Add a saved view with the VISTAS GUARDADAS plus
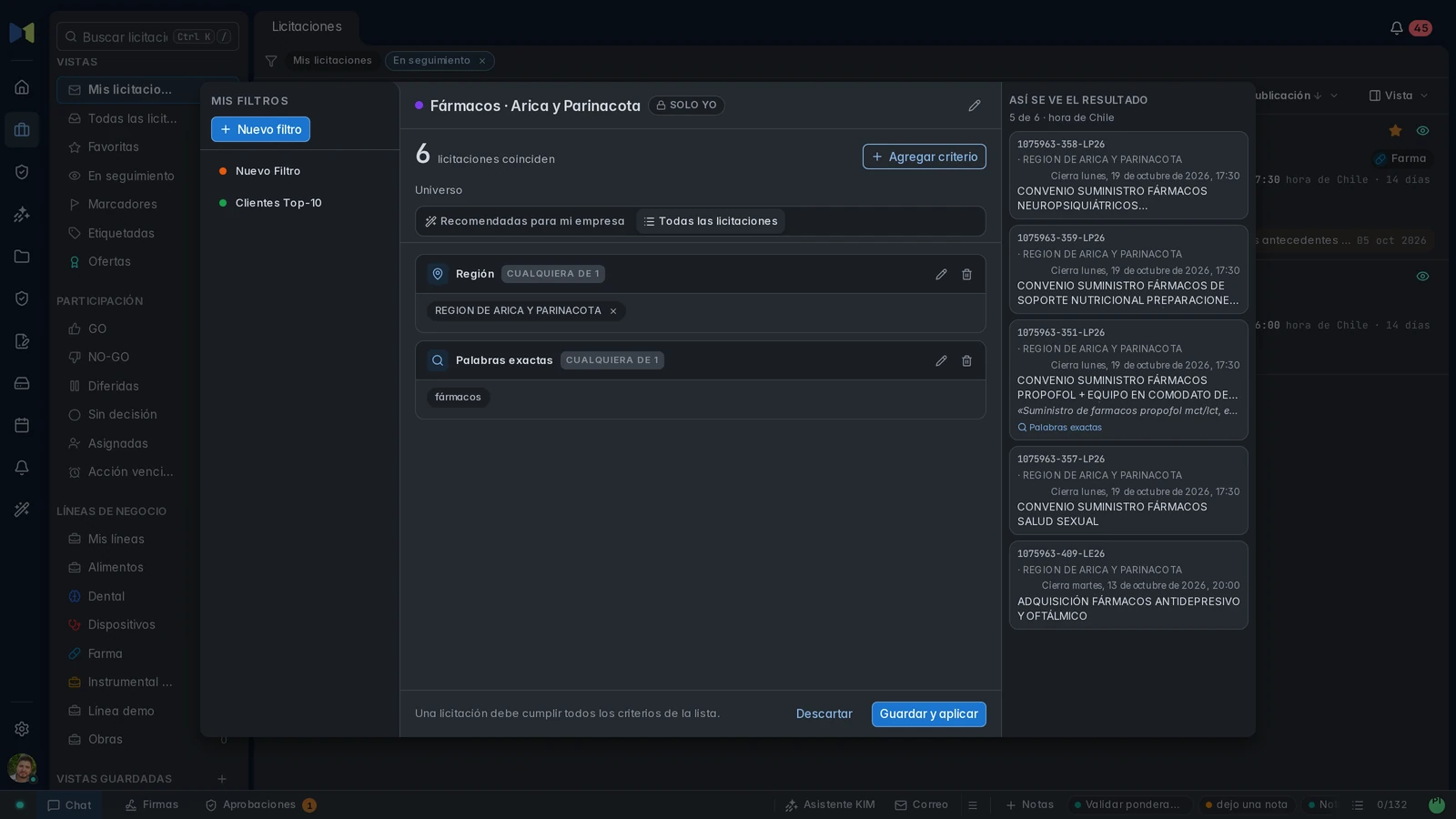1456x819 pixels. (x=222, y=779)
